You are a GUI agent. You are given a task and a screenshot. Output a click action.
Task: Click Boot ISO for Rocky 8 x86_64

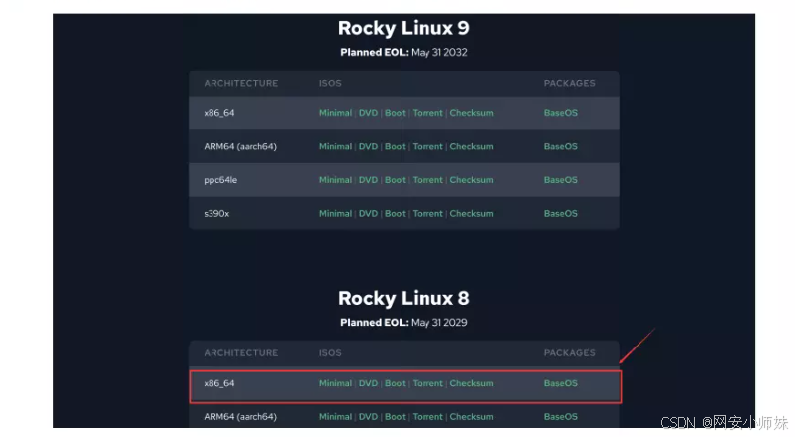tap(395, 383)
